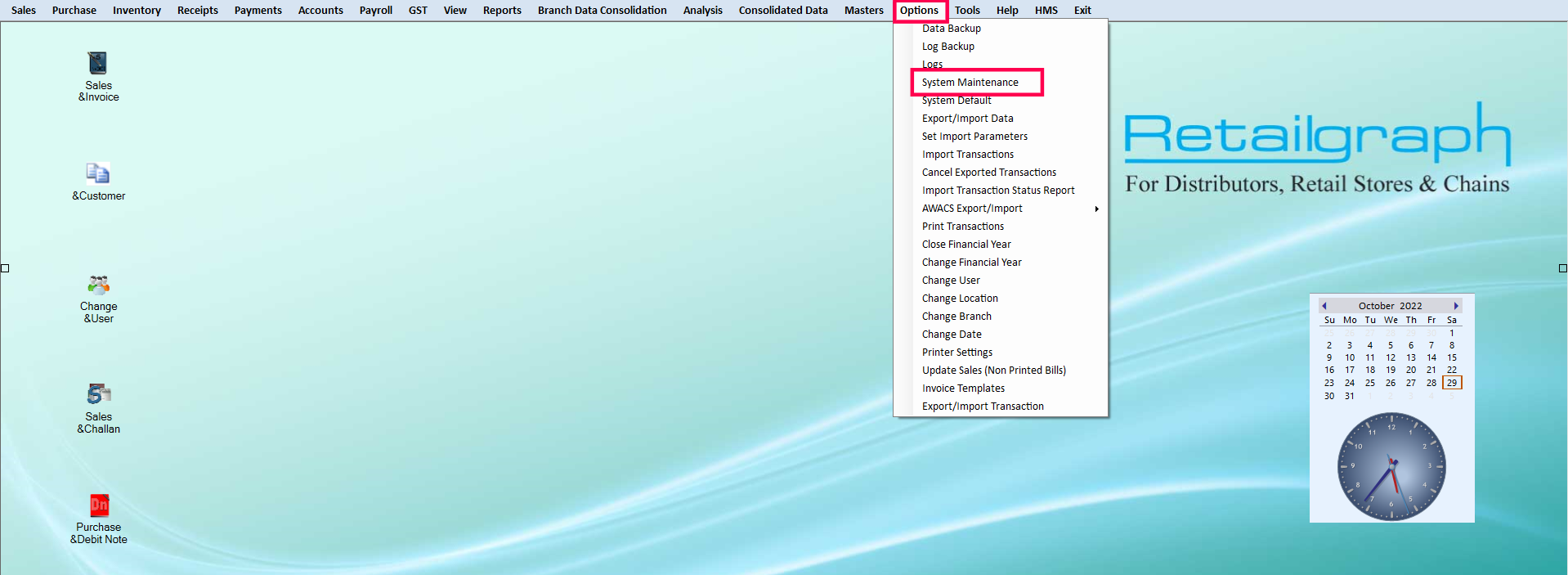Select October 29 in the calendar
Image resolution: width=1568 pixels, height=575 pixels.
1452,383
